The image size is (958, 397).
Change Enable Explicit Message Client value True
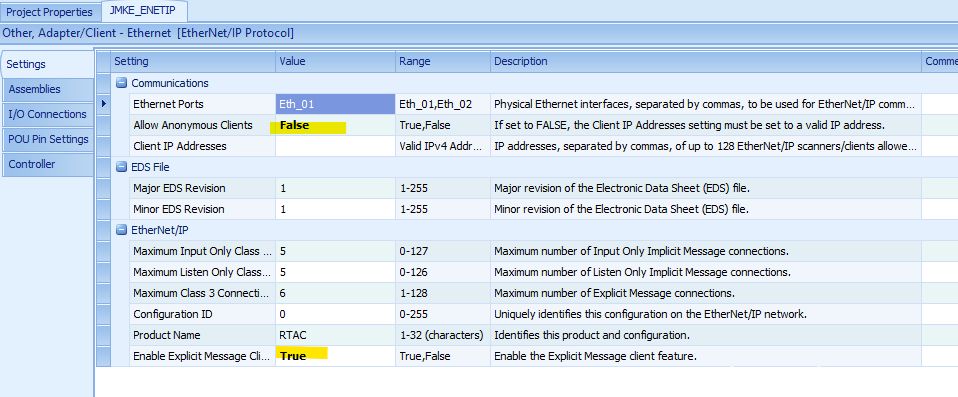[335, 356]
